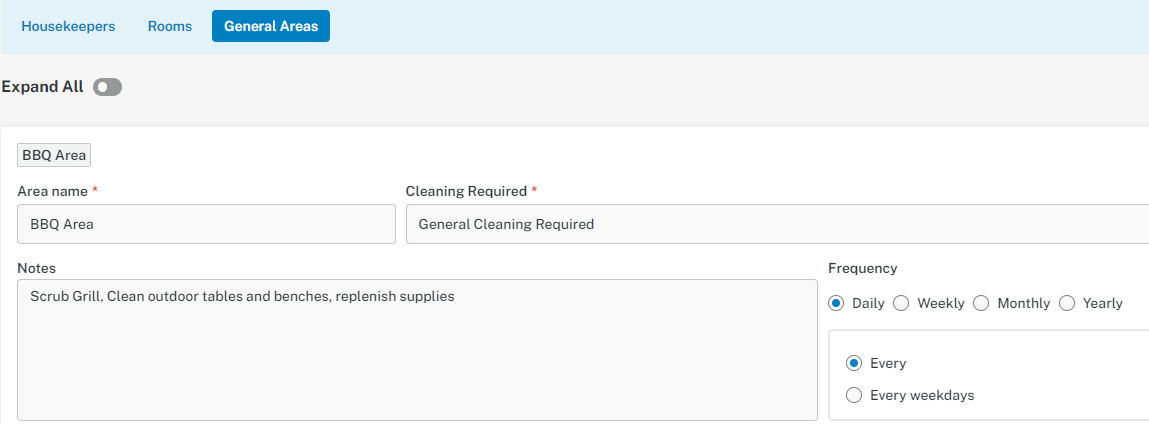Screen dimensions: 1149x424
Task: Choose the Weekly frequency option
Action: click(901, 303)
